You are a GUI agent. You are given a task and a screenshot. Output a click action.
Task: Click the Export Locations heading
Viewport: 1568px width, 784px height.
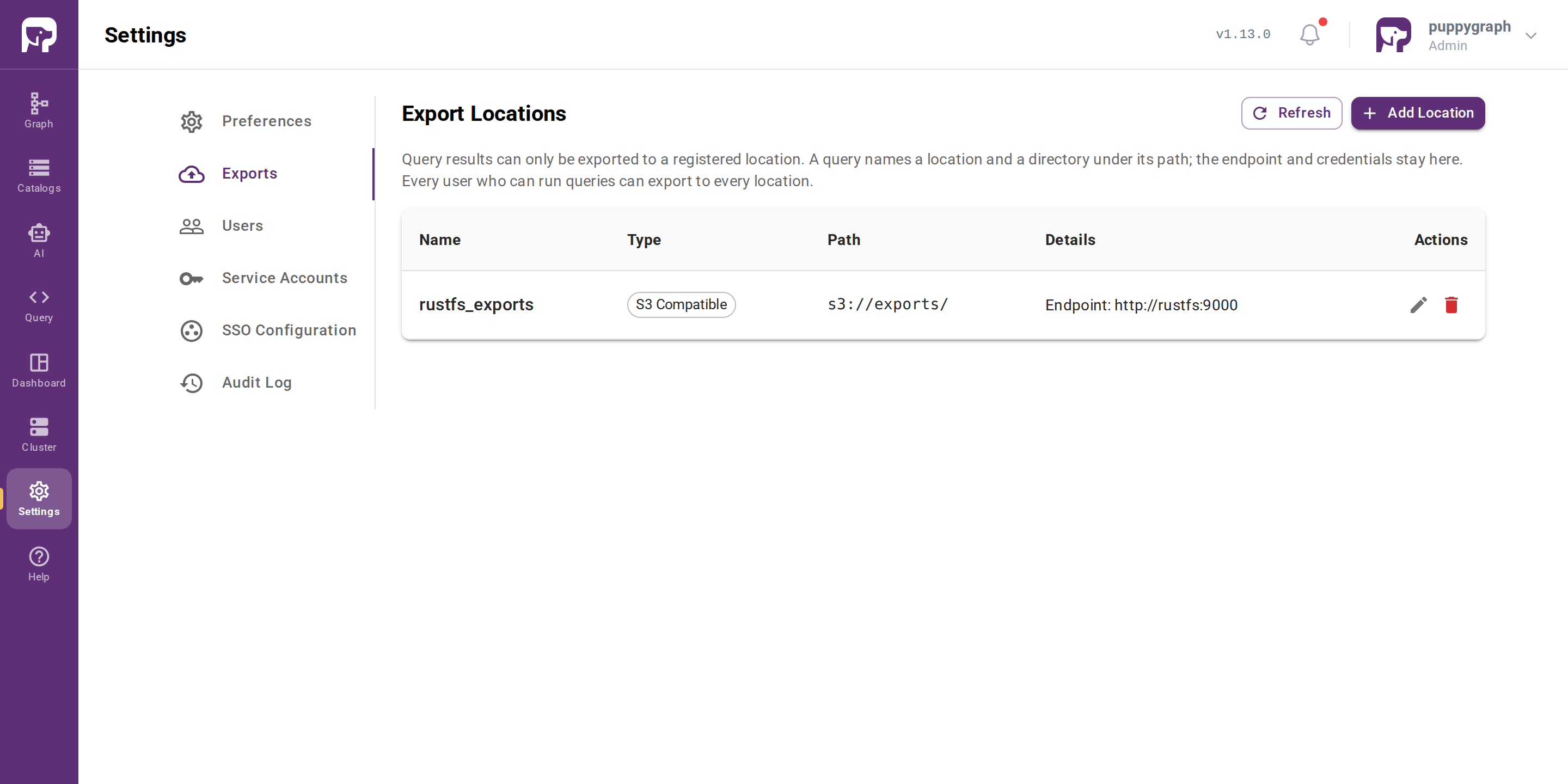tap(484, 114)
